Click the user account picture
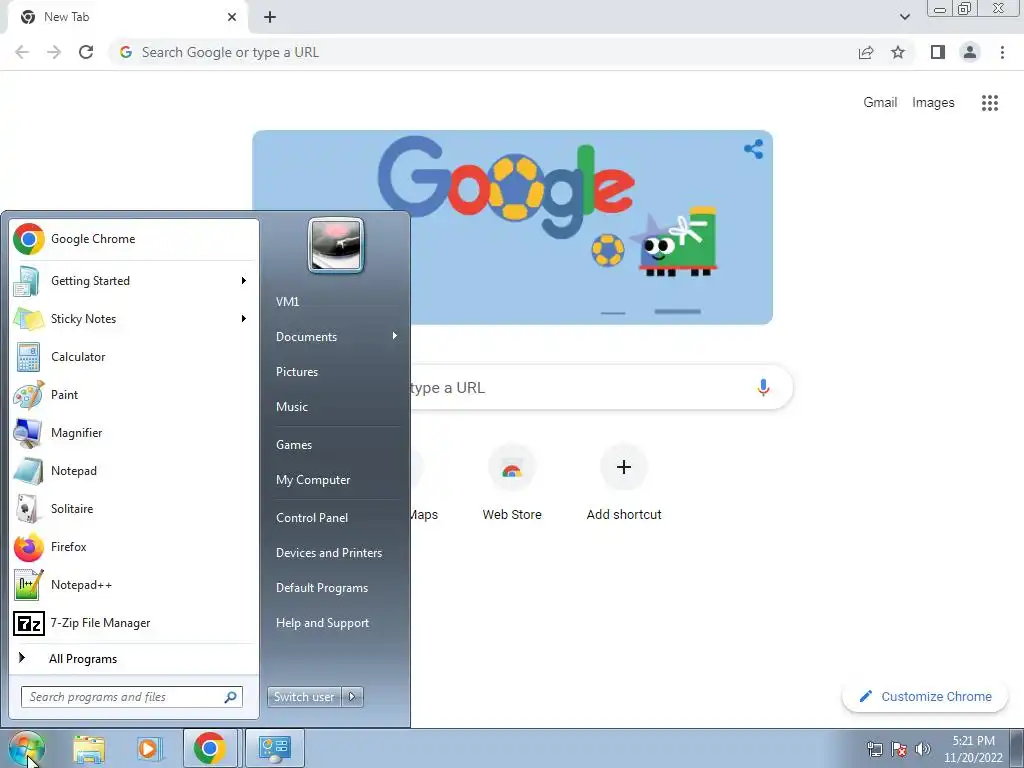The image size is (1024, 768). click(336, 246)
